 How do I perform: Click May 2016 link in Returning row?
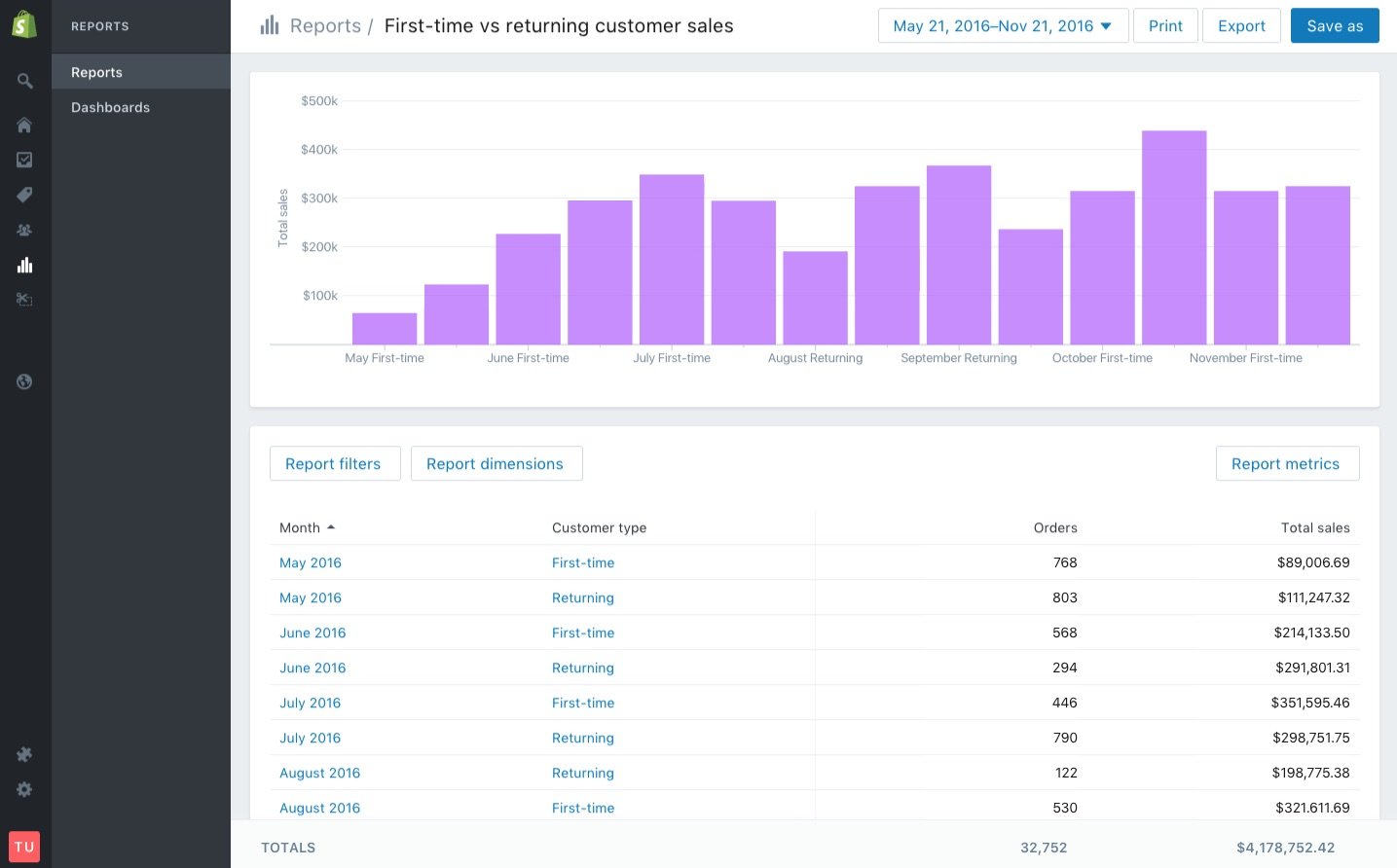[311, 597]
